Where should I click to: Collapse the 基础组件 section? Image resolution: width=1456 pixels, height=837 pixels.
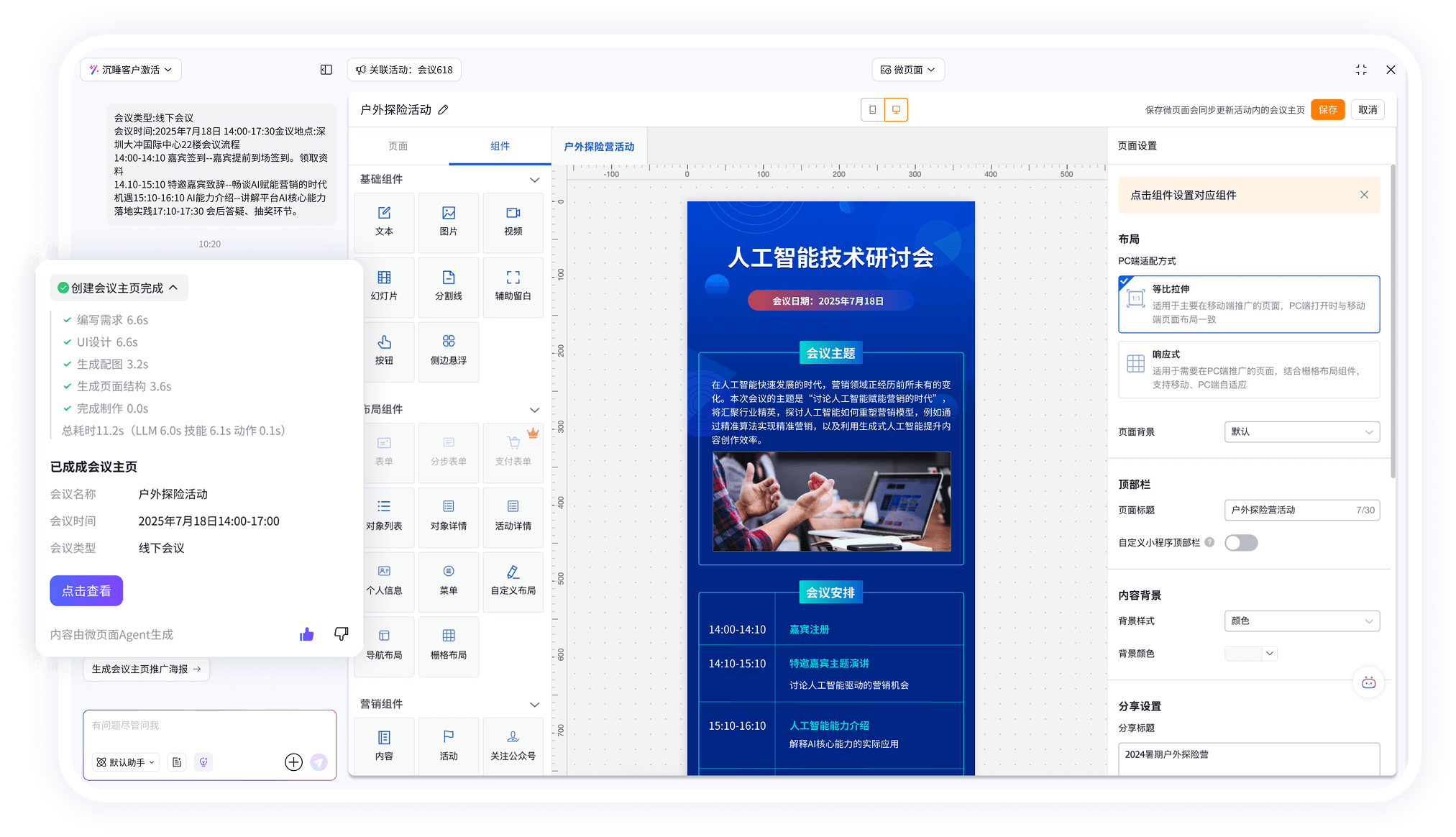pos(534,179)
